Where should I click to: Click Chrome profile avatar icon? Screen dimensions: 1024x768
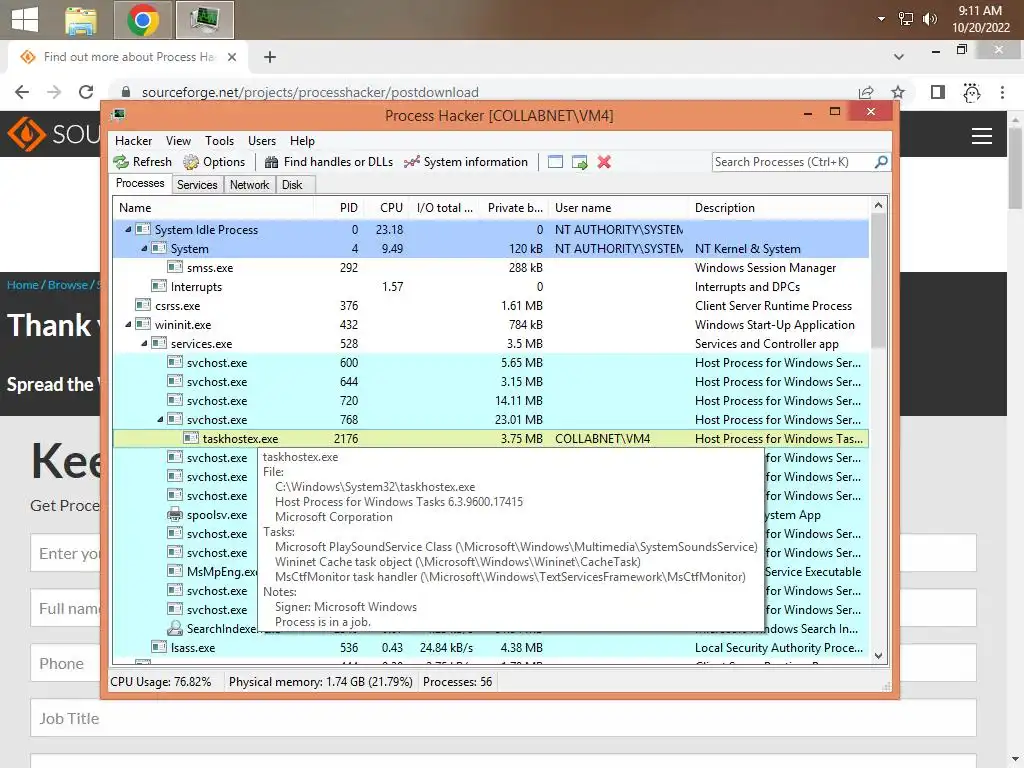[972, 93]
